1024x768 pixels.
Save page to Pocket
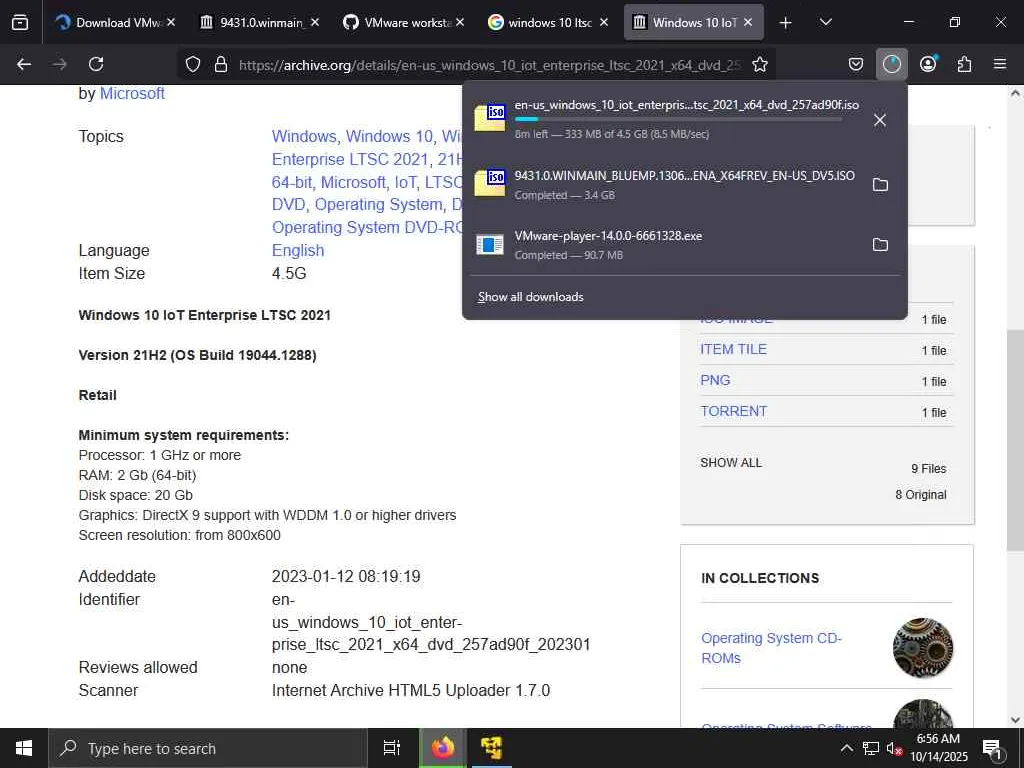point(856,64)
